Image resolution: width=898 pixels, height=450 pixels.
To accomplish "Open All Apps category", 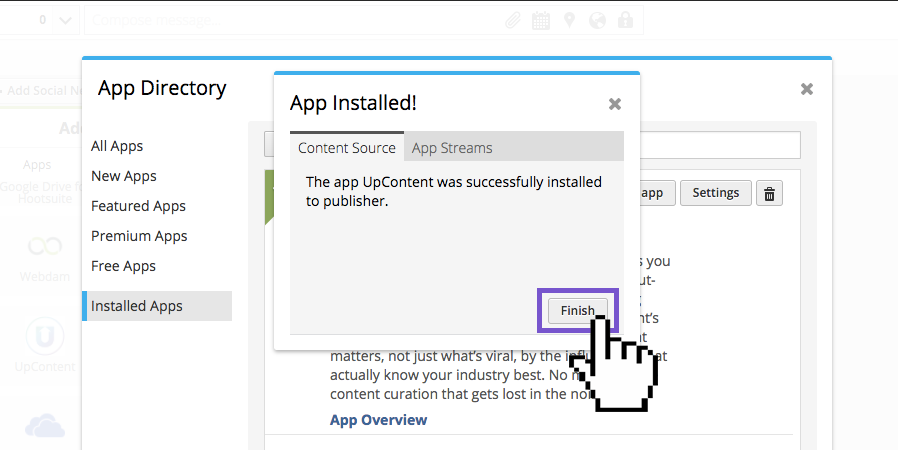I will click(x=117, y=146).
